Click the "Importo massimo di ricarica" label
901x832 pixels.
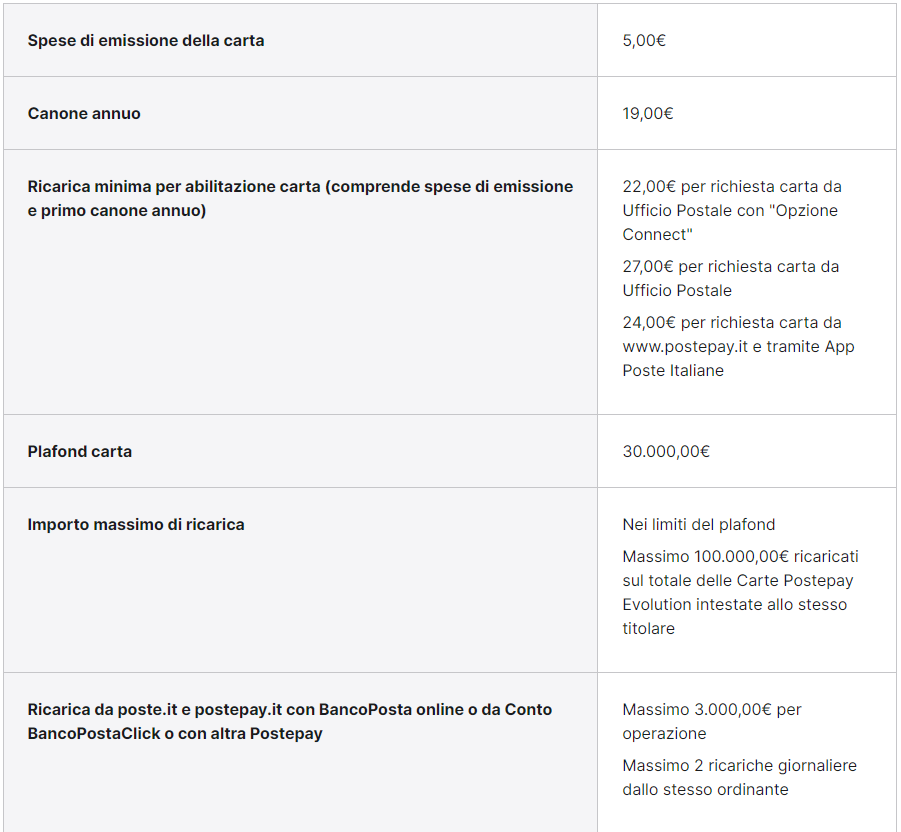[136, 525]
